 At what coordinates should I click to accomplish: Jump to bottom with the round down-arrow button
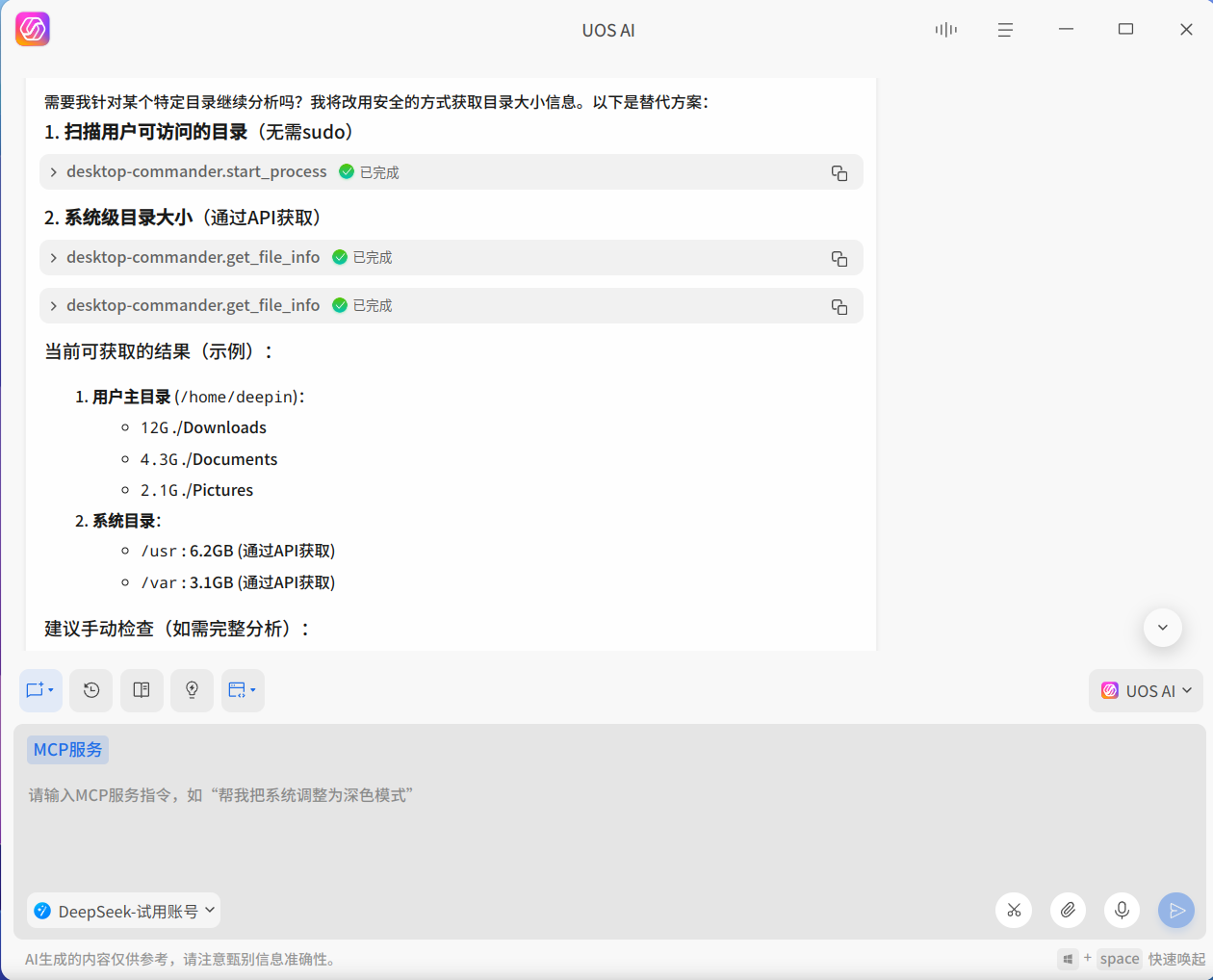(x=1163, y=628)
